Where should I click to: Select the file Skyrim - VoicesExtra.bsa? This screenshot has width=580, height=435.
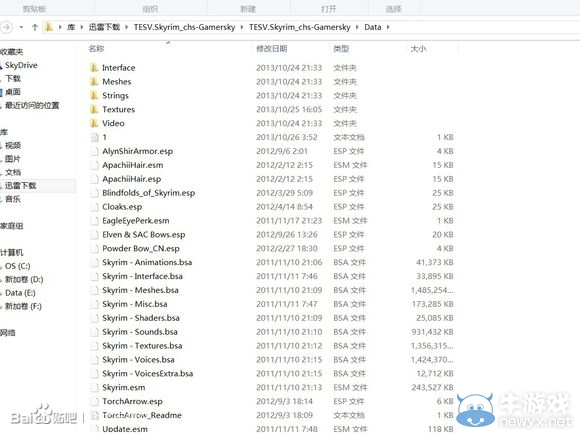point(148,374)
